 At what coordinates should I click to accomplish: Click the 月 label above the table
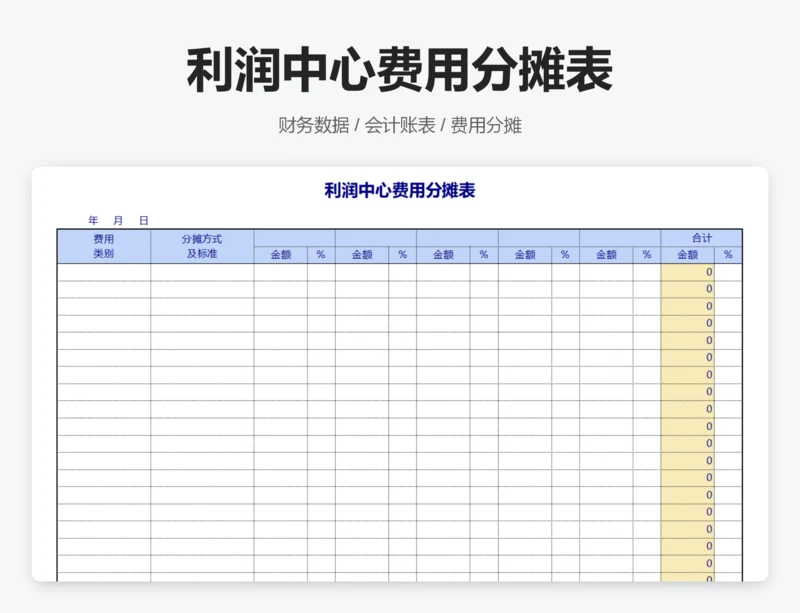[x=118, y=220]
